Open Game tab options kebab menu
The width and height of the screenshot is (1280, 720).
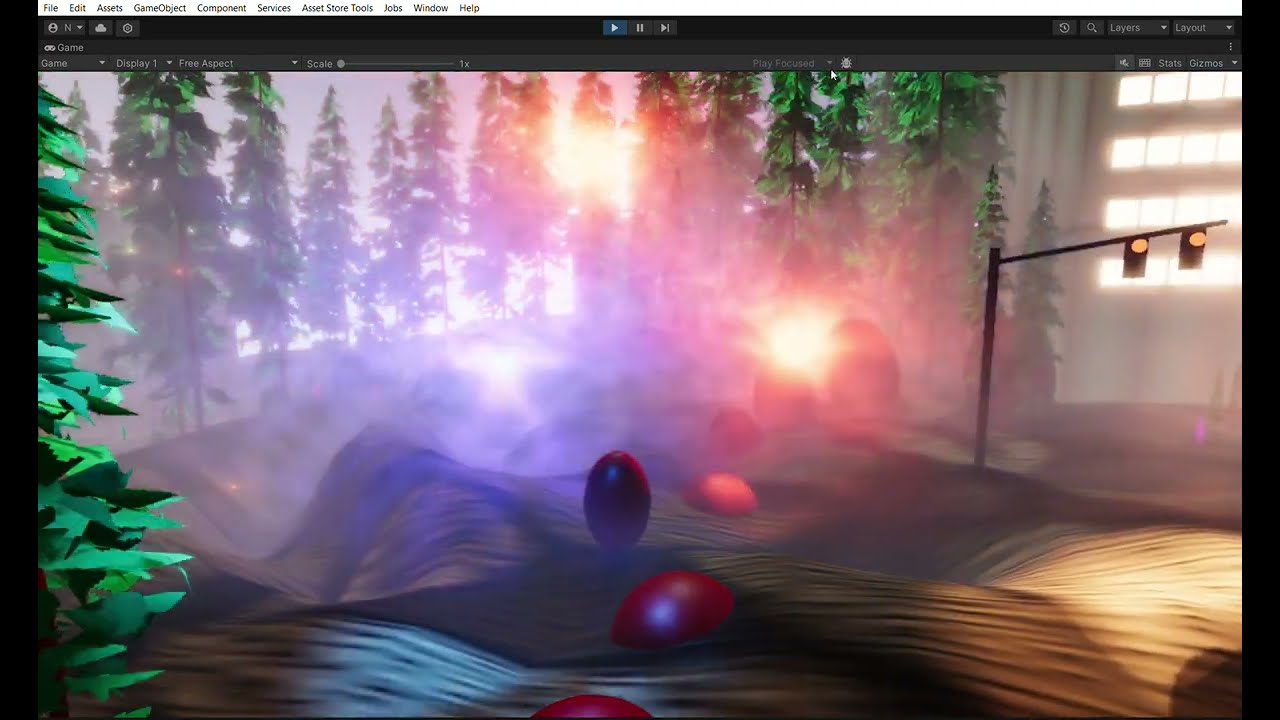pos(1230,47)
